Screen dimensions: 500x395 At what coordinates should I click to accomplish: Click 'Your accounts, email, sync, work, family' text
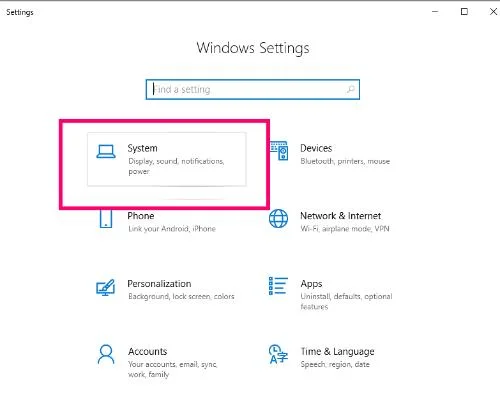173,369
